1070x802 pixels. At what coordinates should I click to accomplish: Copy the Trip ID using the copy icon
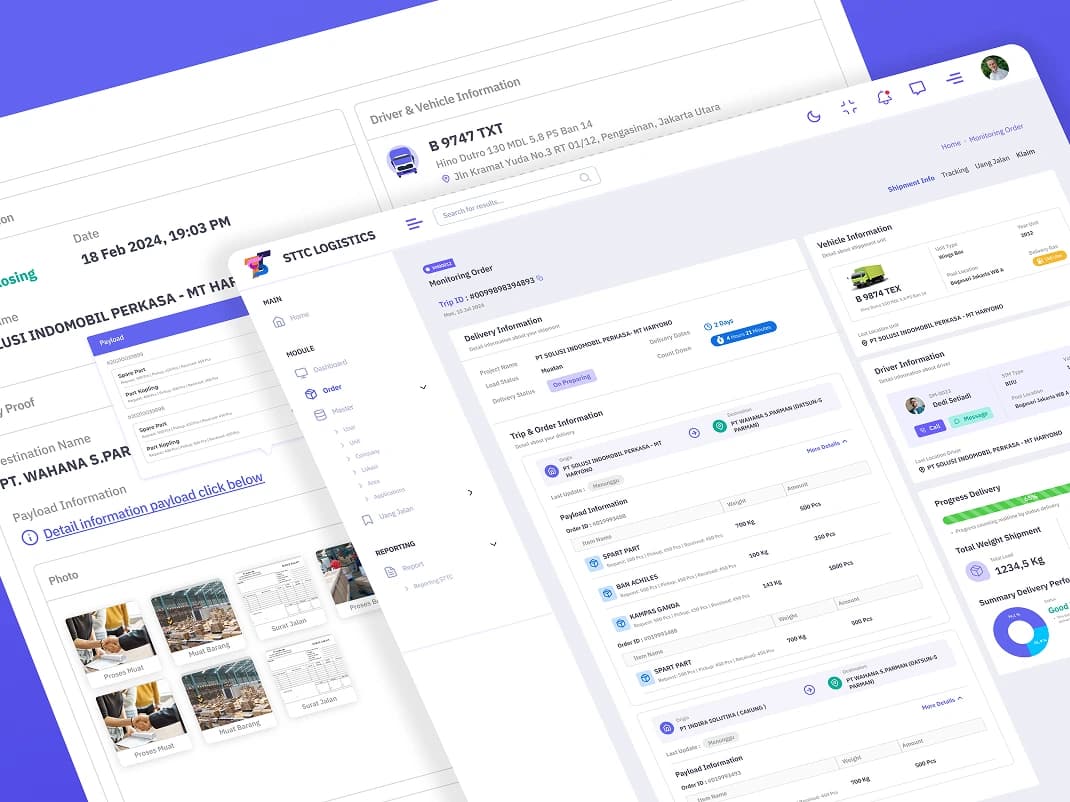(540, 278)
